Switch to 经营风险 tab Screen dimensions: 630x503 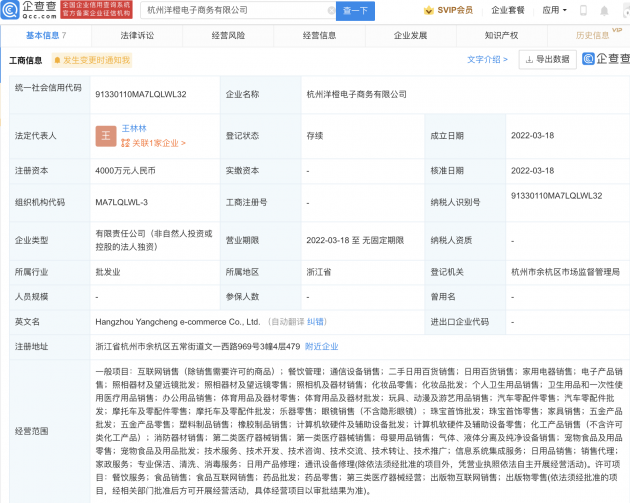pyautogui.click(x=228, y=36)
